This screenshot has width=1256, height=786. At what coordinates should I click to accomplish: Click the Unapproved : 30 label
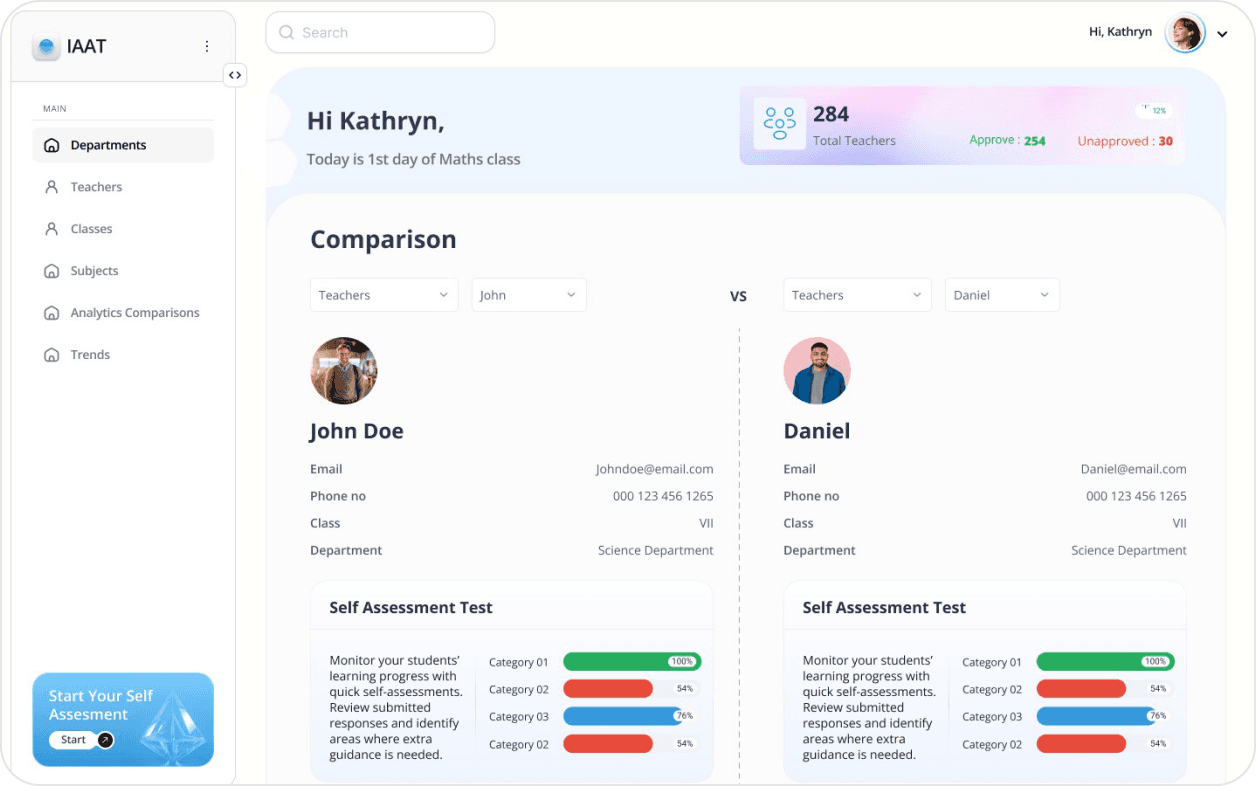pyautogui.click(x=1125, y=141)
